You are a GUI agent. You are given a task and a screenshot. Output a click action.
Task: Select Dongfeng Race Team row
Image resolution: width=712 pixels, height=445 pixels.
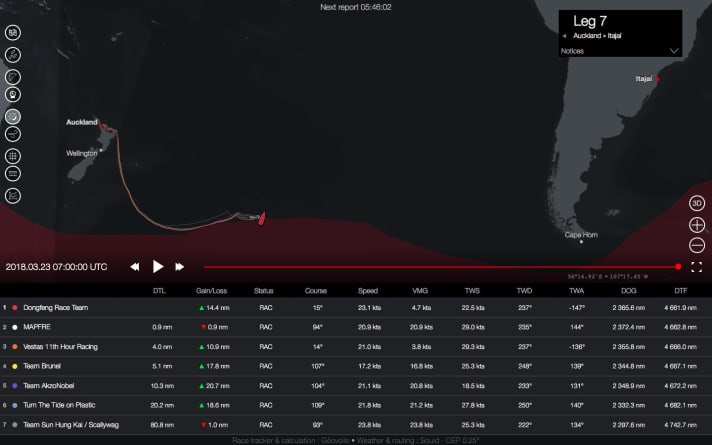pyautogui.click(x=356, y=308)
